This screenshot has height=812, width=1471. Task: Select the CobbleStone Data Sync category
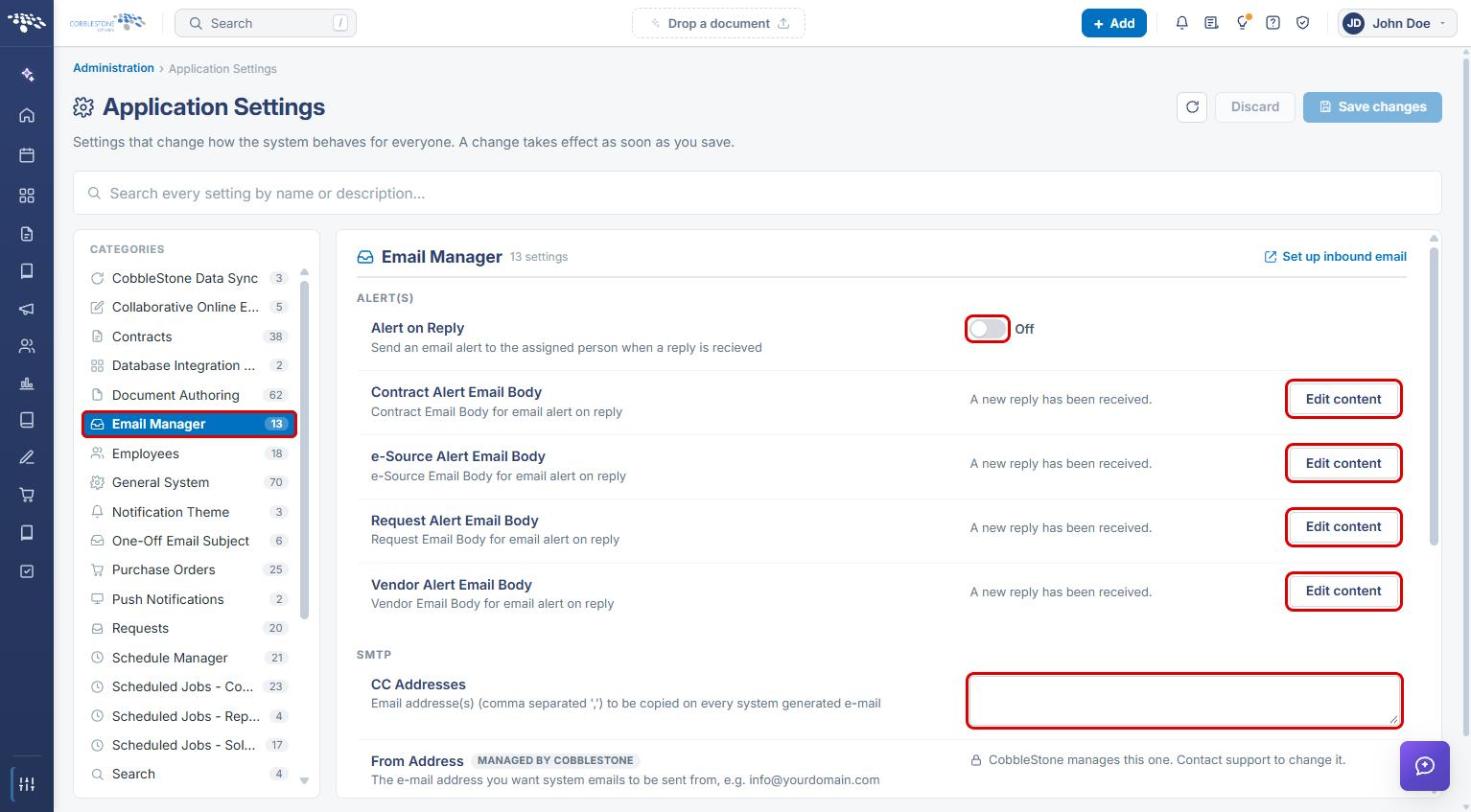coord(189,279)
